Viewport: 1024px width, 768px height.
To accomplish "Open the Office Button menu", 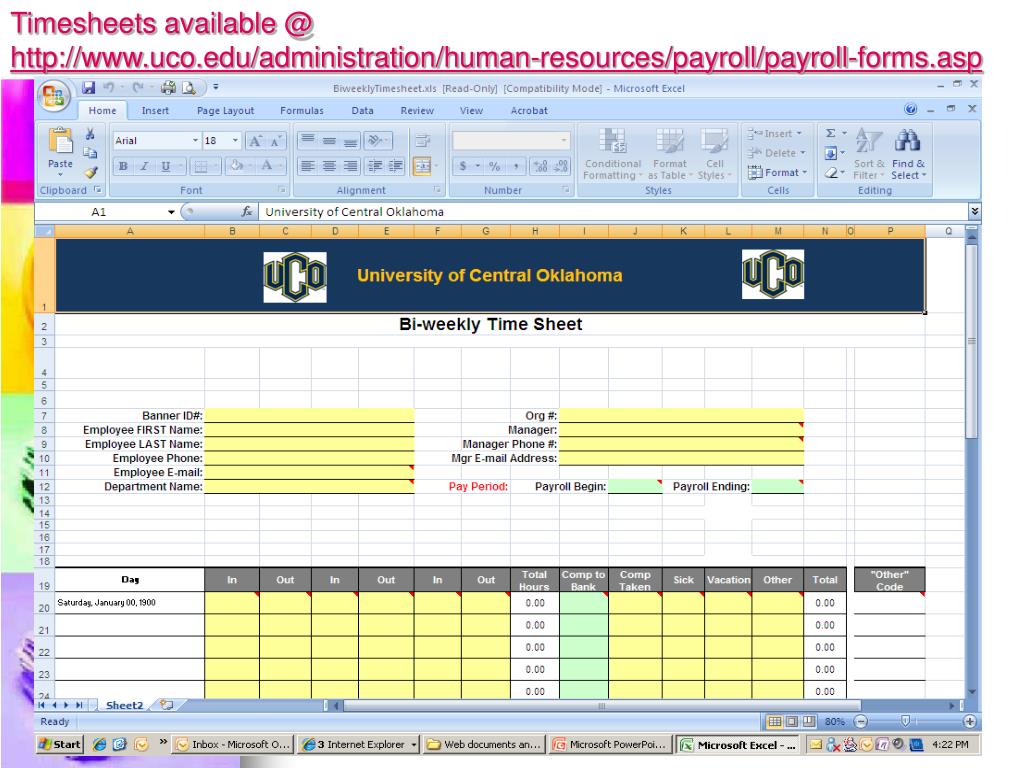I will 54,97.
